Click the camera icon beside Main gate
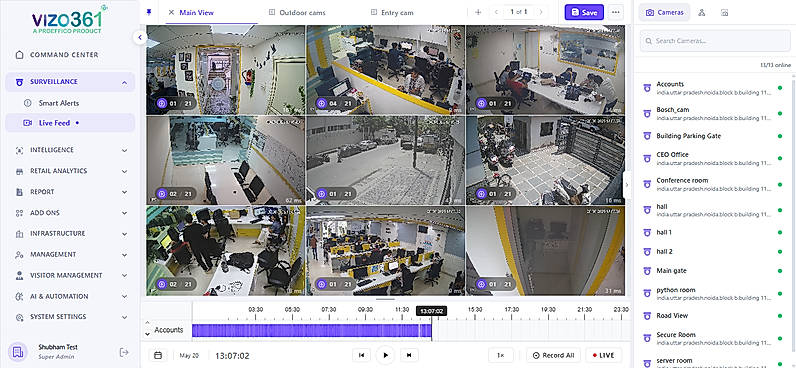796x368 pixels. (x=647, y=271)
